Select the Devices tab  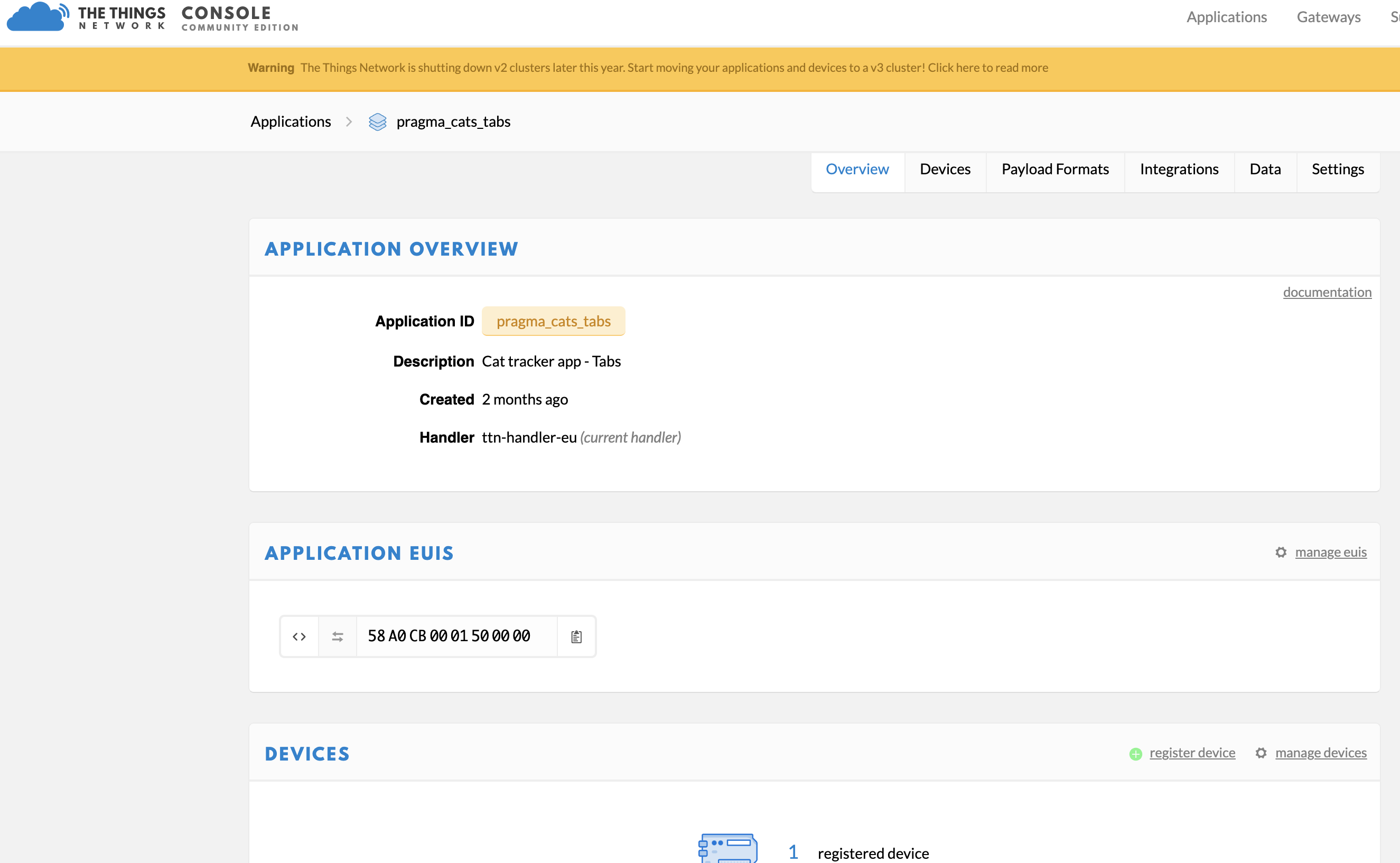point(945,169)
